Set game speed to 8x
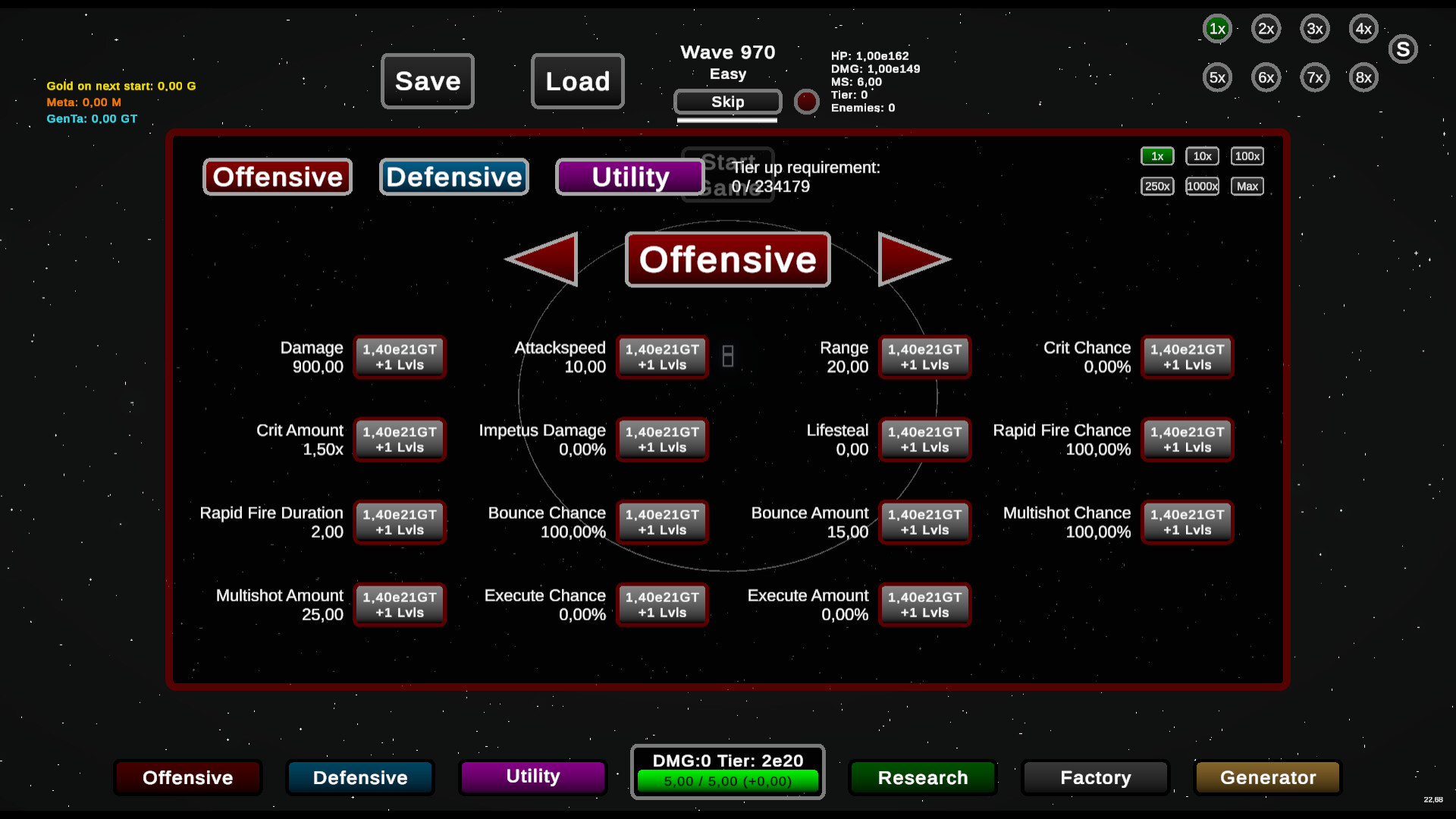Viewport: 1456px width, 819px height. click(x=1363, y=77)
